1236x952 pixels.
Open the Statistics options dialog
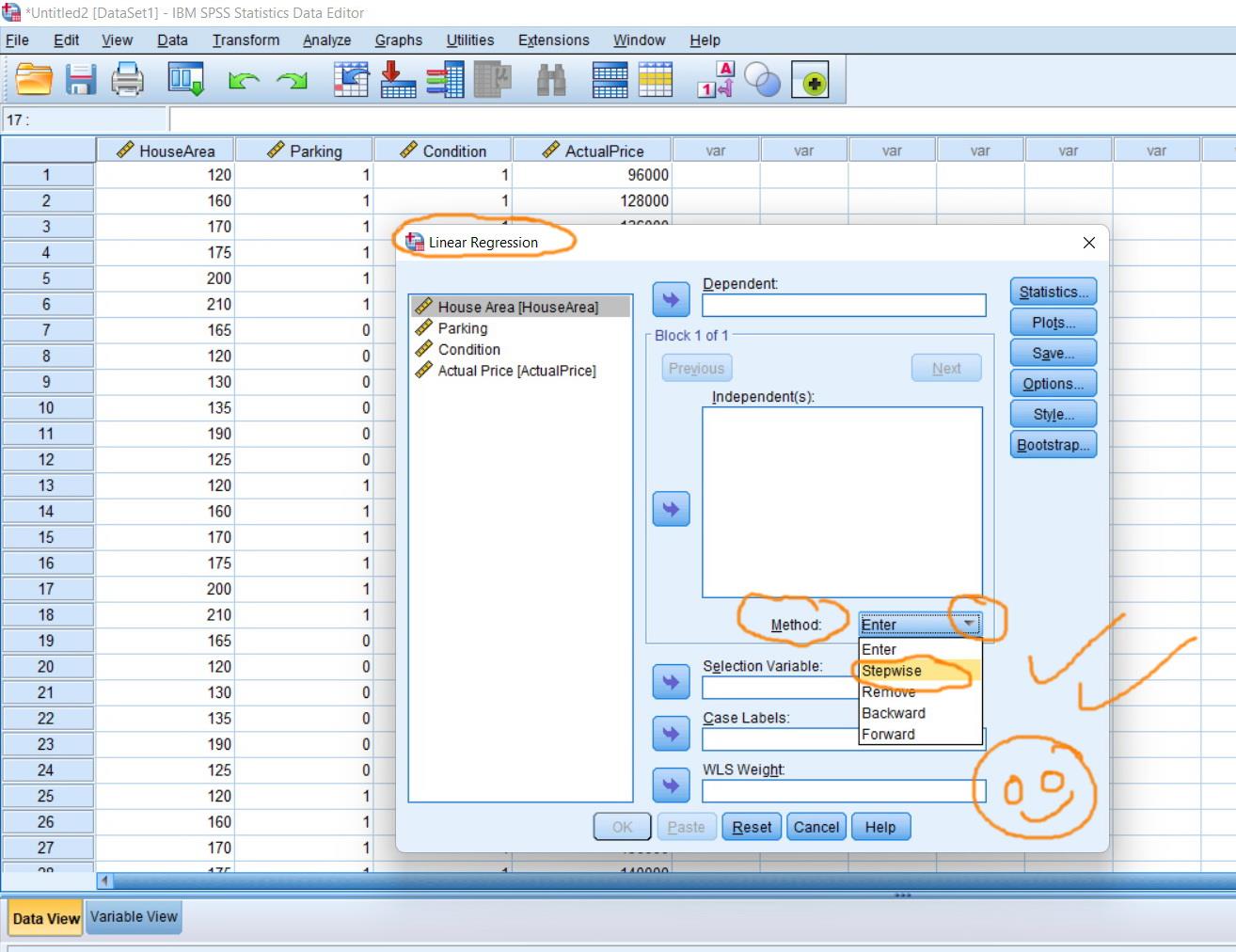coord(1052,291)
